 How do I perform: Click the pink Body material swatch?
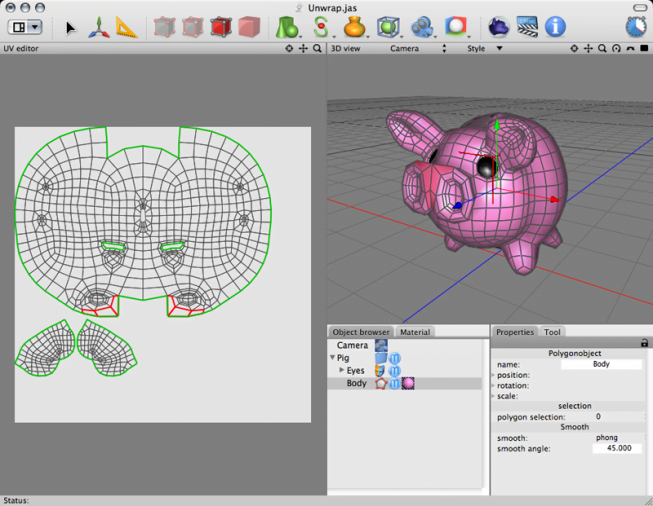coord(408,383)
